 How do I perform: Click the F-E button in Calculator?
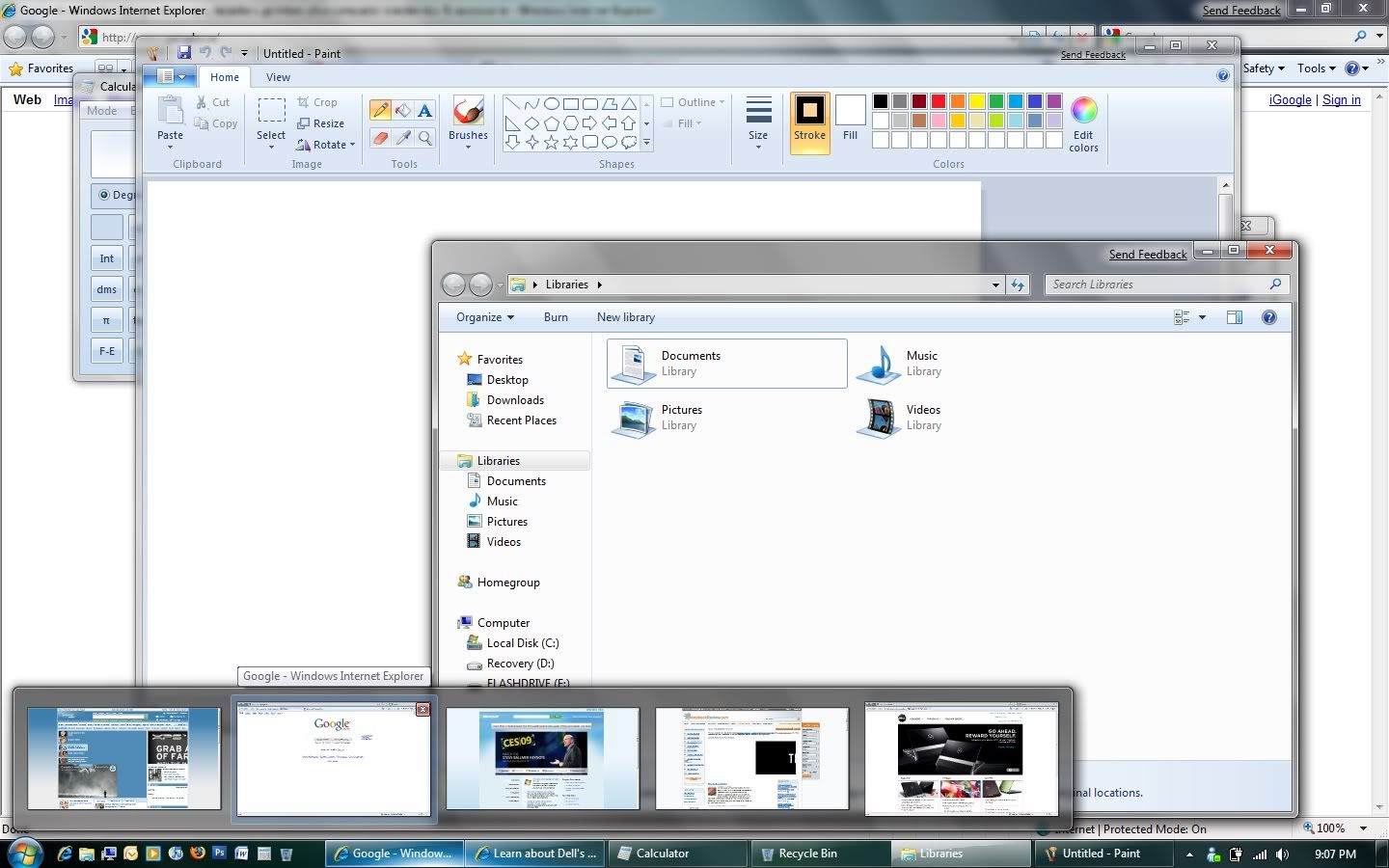click(106, 351)
